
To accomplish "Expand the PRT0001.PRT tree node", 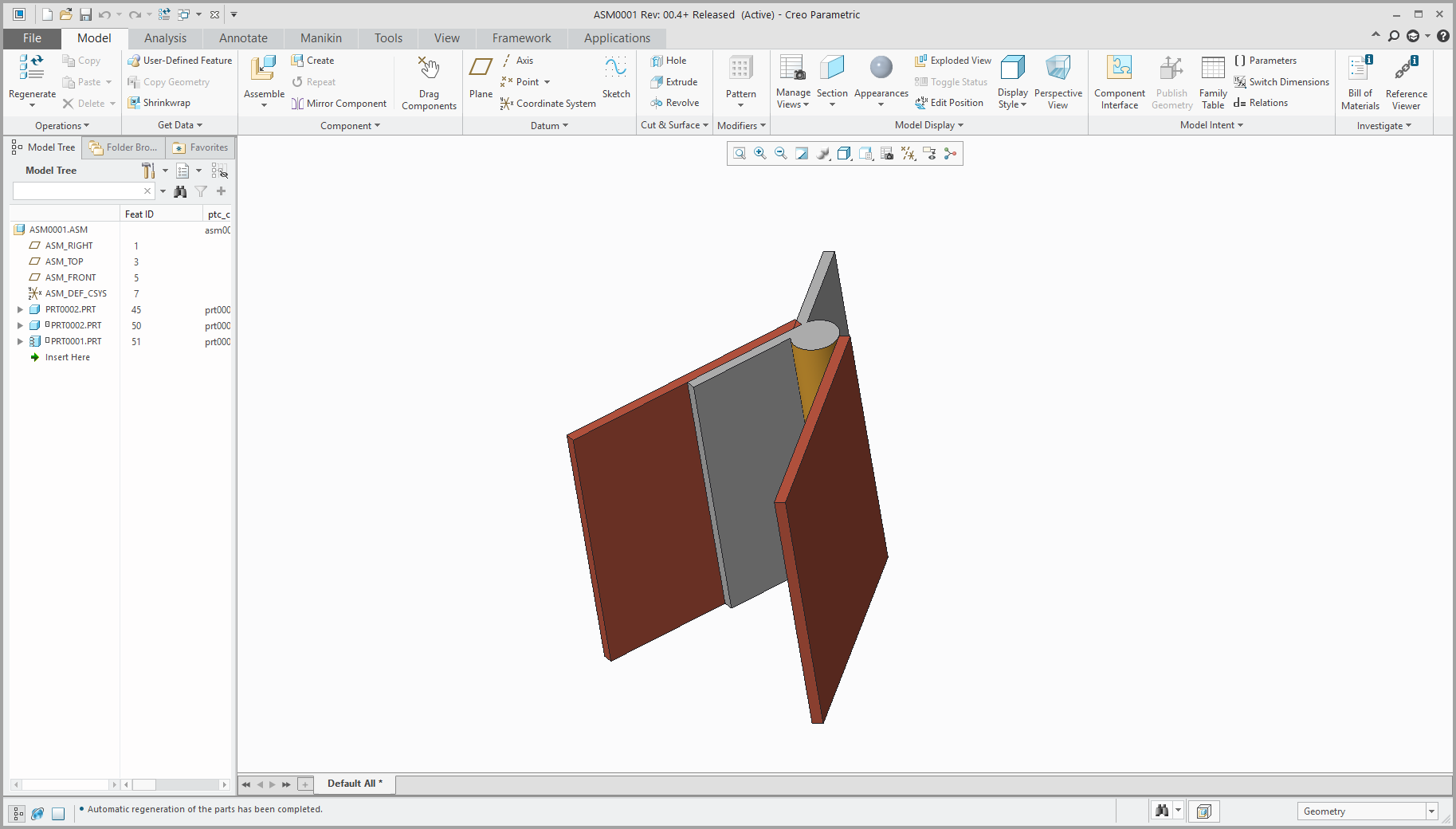I will 20,341.
